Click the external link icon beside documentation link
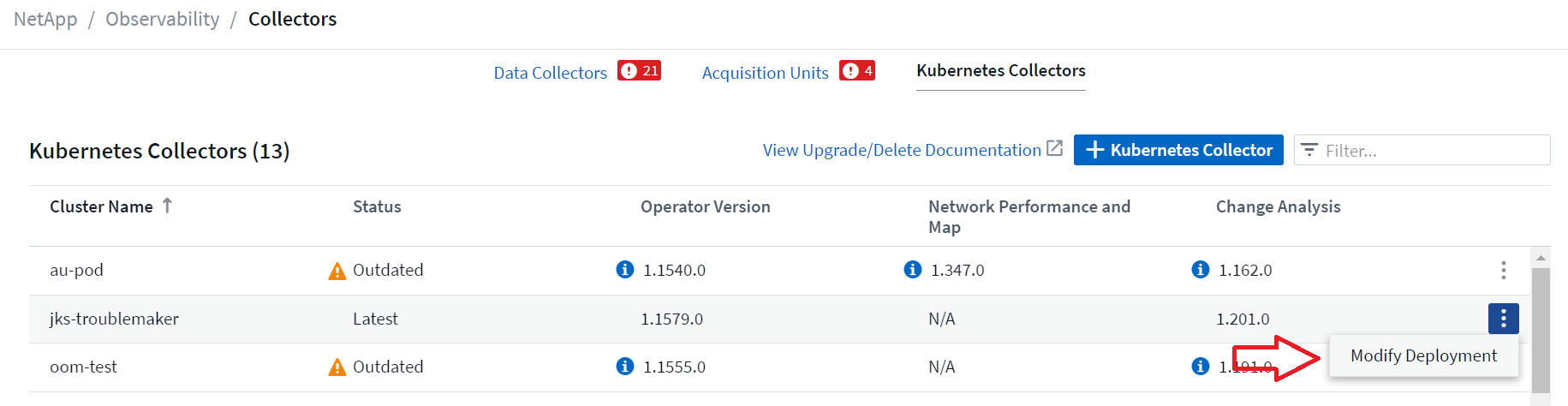Image resolution: width=1568 pixels, height=406 pixels. click(1055, 149)
